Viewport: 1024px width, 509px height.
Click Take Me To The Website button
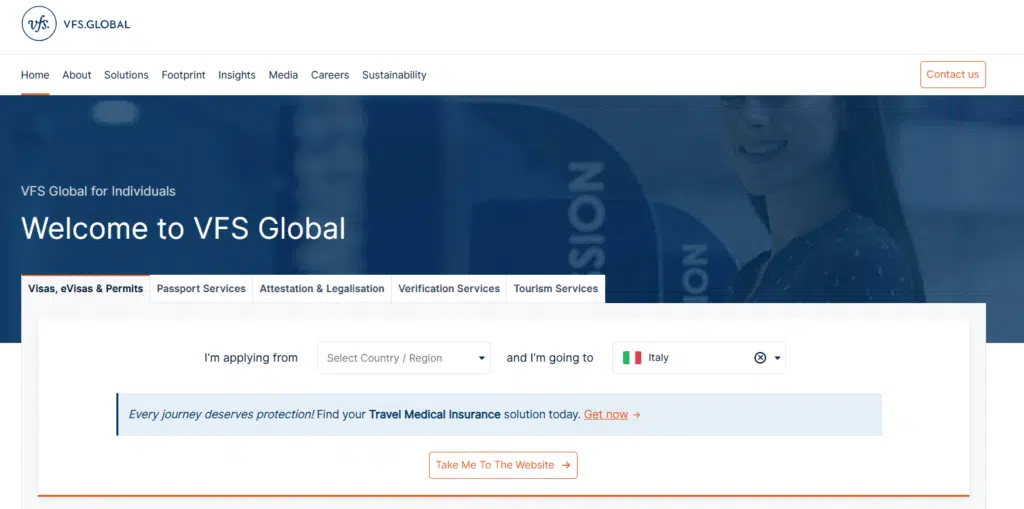pyautogui.click(x=503, y=465)
